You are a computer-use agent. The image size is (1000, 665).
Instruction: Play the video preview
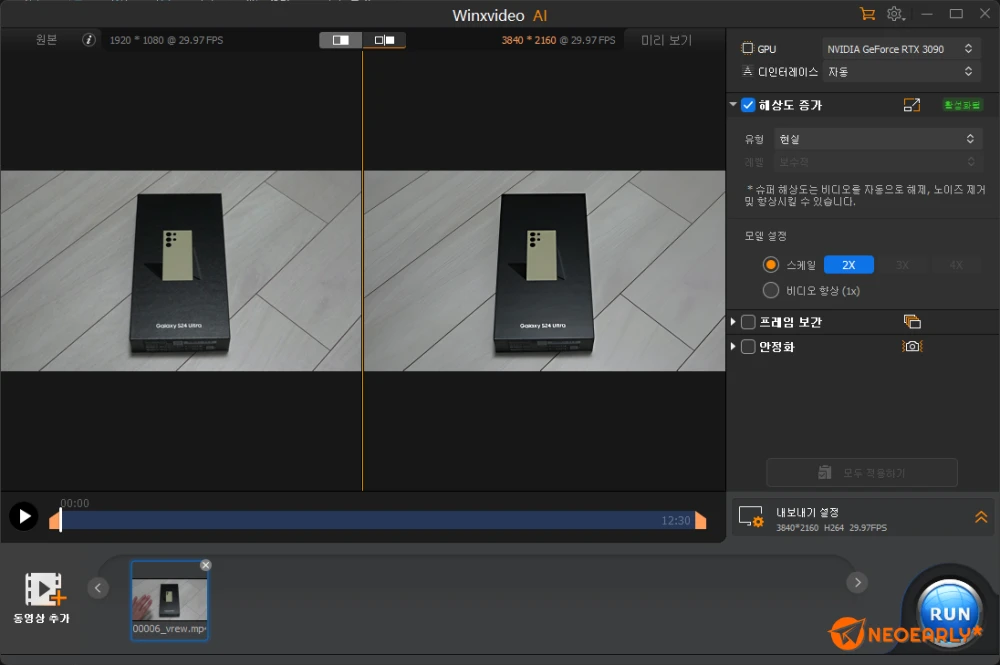coord(24,516)
